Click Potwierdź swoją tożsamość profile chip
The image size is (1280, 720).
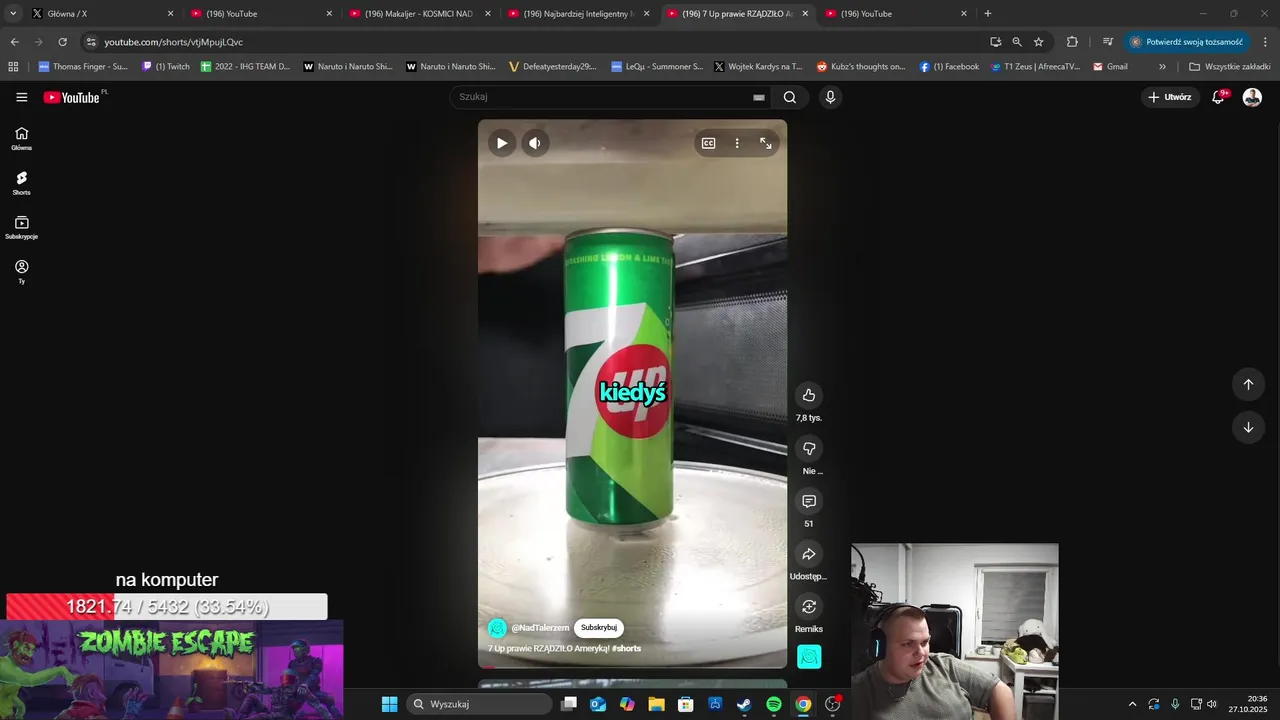tap(1189, 42)
